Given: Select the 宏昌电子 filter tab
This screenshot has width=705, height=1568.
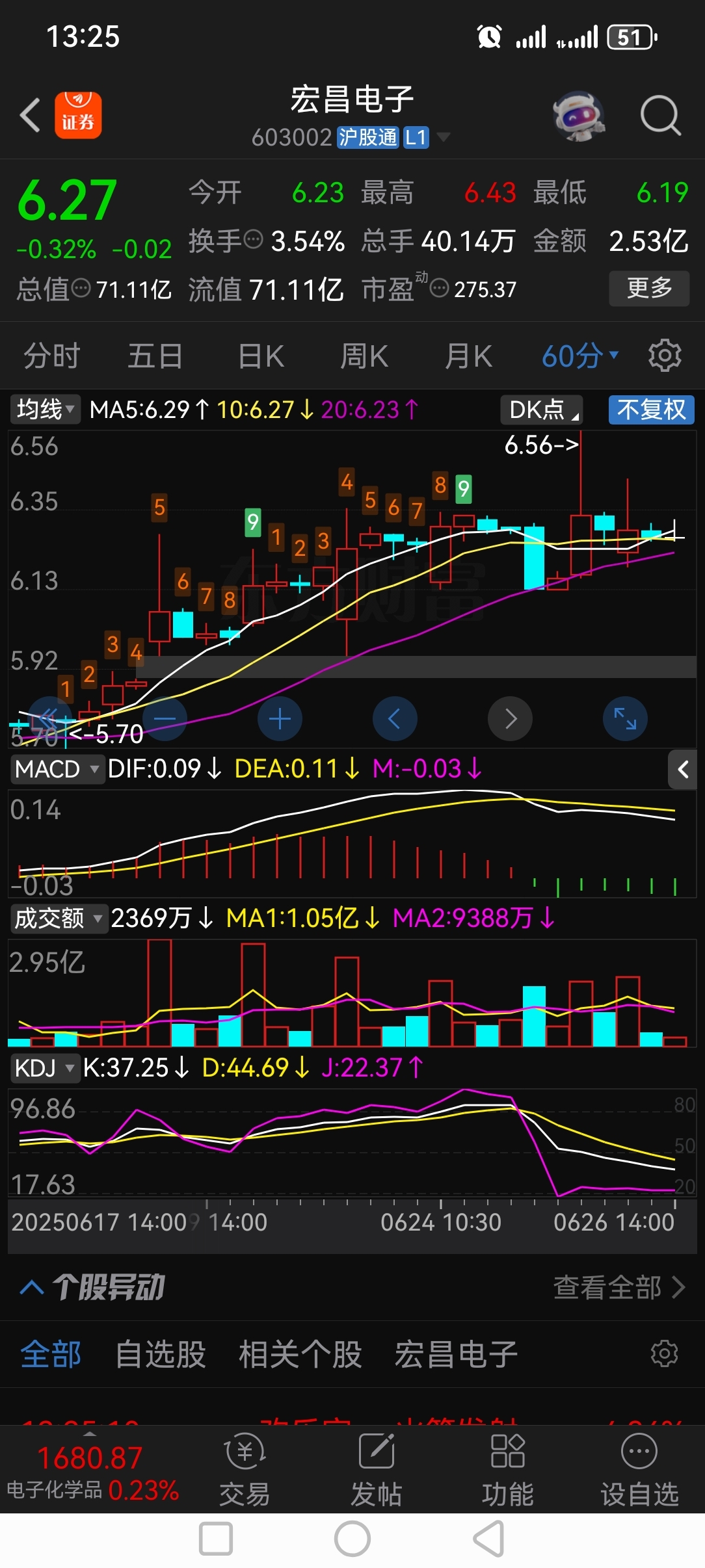Looking at the screenshot, I should (456, 1355).
